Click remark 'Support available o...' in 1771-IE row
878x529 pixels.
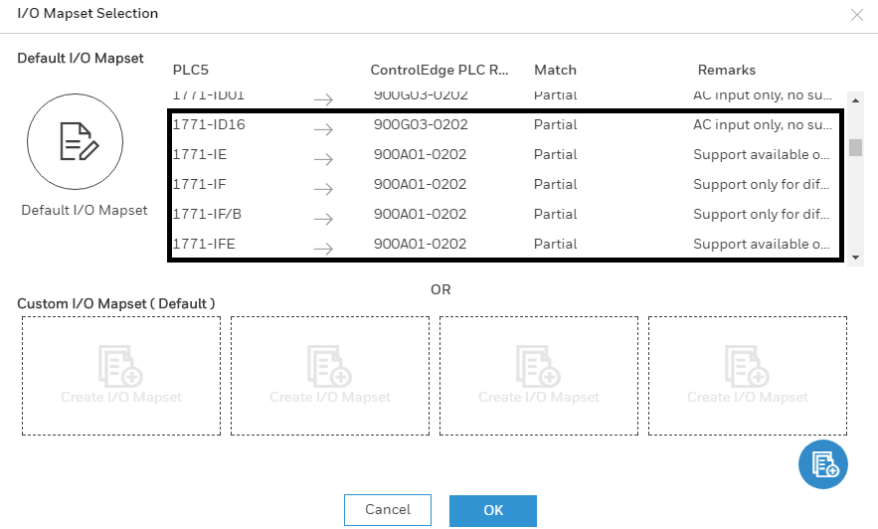point(761,155)
